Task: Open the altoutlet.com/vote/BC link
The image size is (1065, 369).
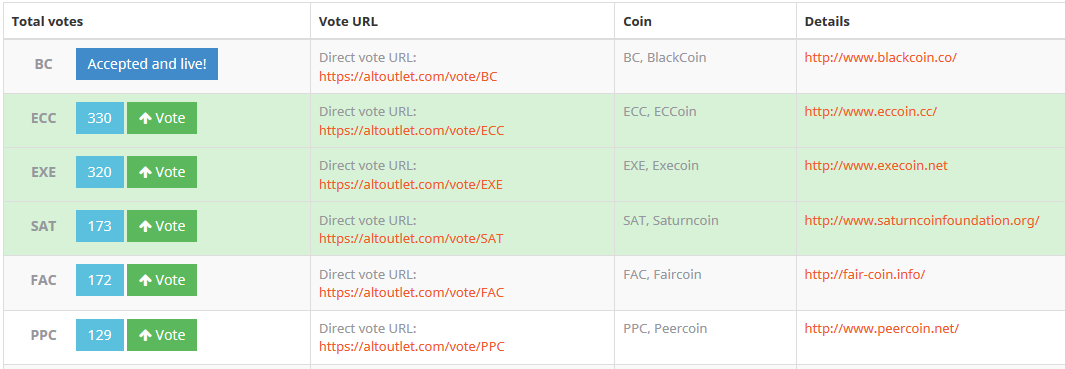Action: 408,77
